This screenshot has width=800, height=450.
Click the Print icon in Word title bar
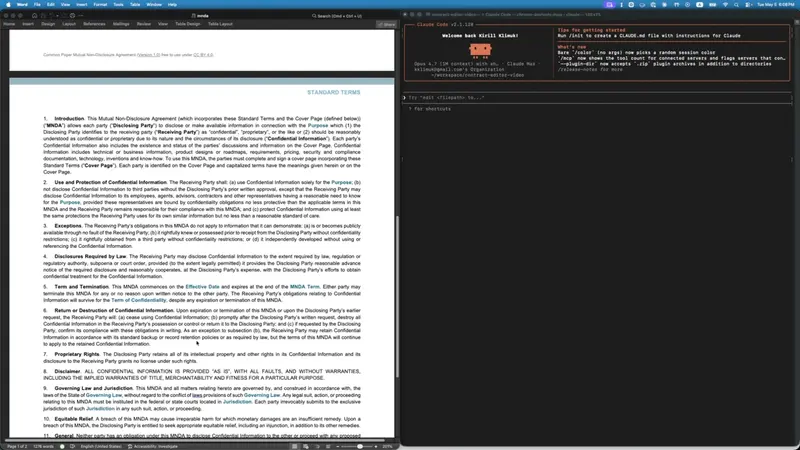click(x=72, y=16)
